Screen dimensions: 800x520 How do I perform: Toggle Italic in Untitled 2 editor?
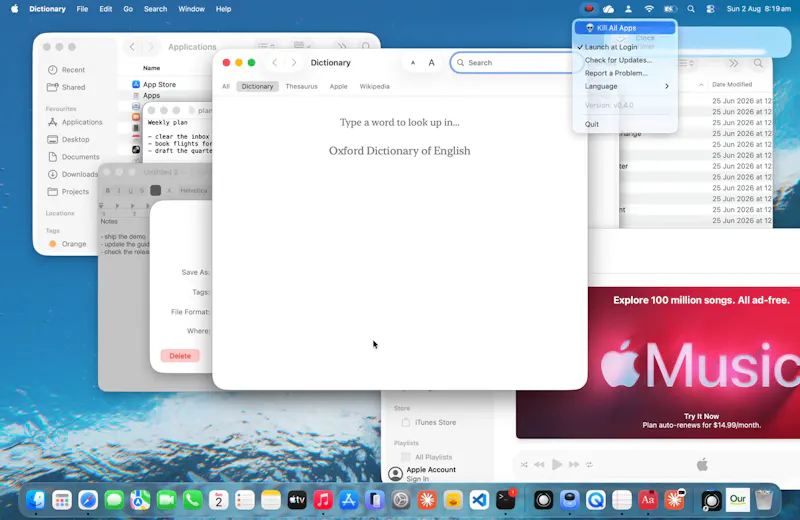(119, 190)
